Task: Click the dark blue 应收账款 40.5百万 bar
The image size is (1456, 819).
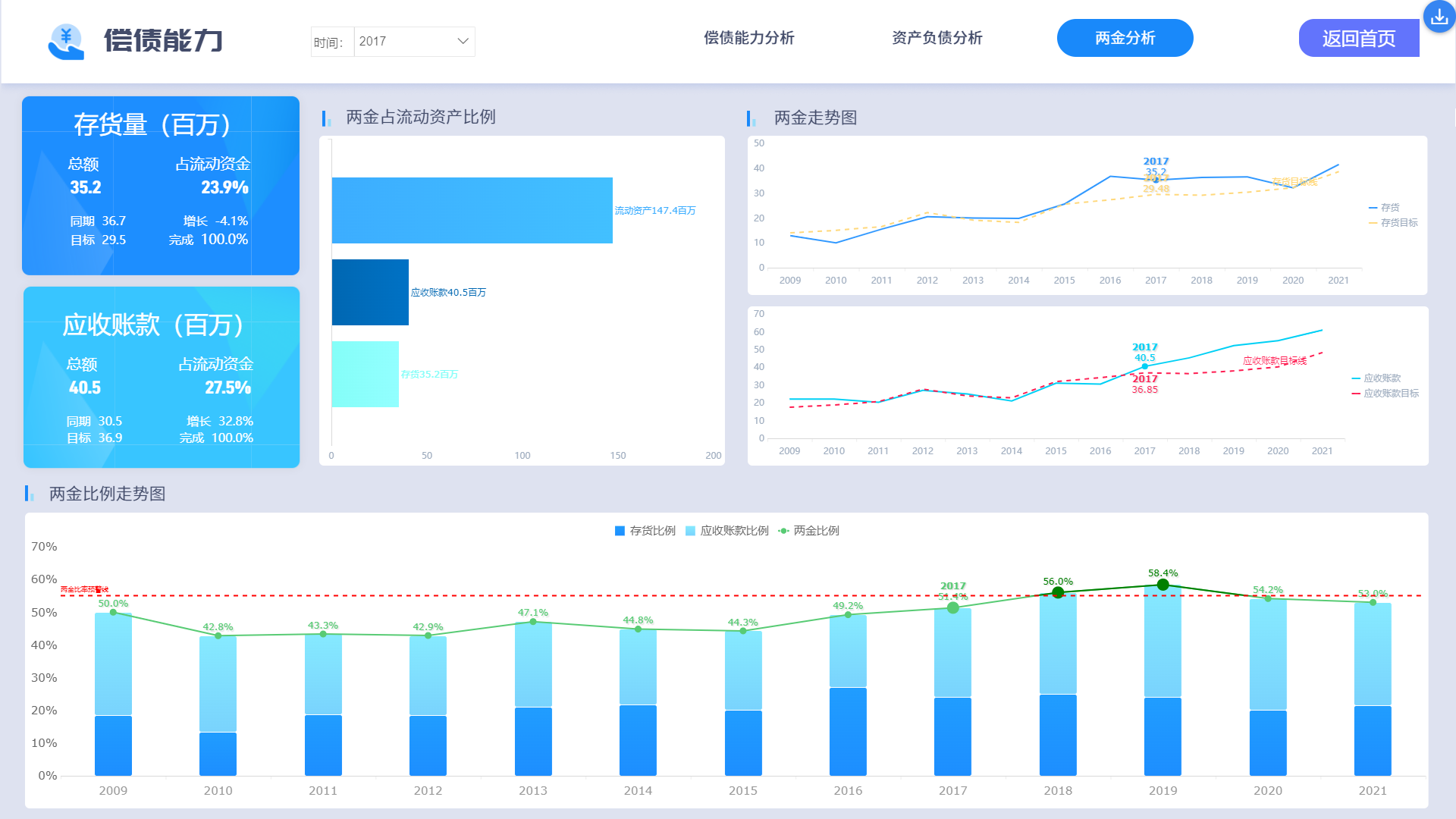Action: tap(370, 292)
